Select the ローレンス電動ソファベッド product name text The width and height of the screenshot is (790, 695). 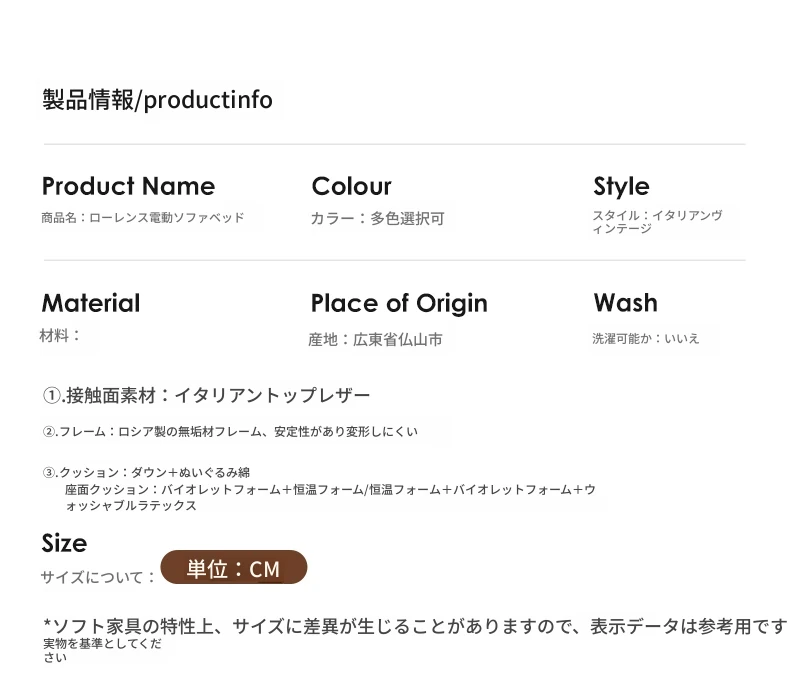(x=167, y=218)
